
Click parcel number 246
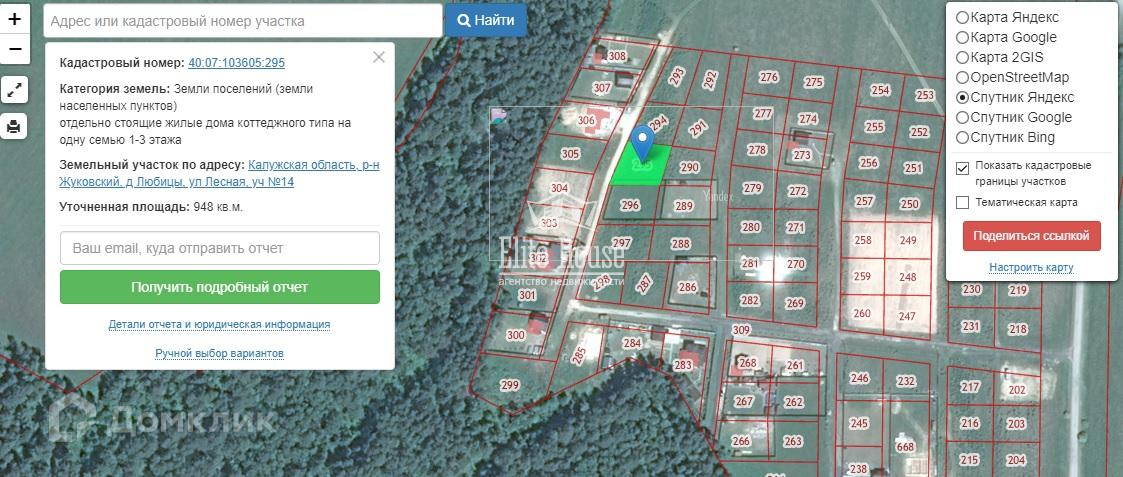click(x=859, y=378)
